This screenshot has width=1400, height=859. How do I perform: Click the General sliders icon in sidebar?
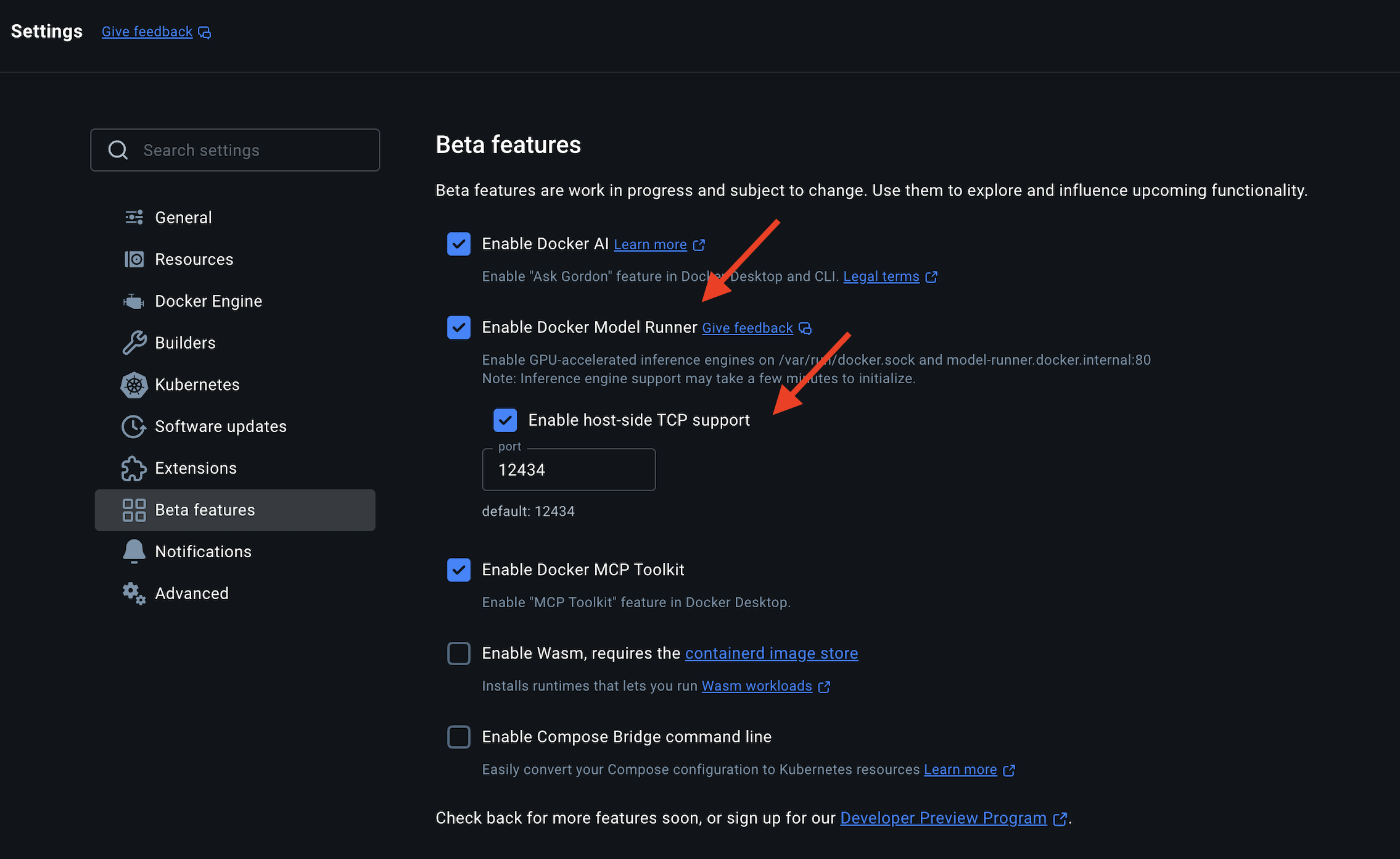(x=134, y=217)
